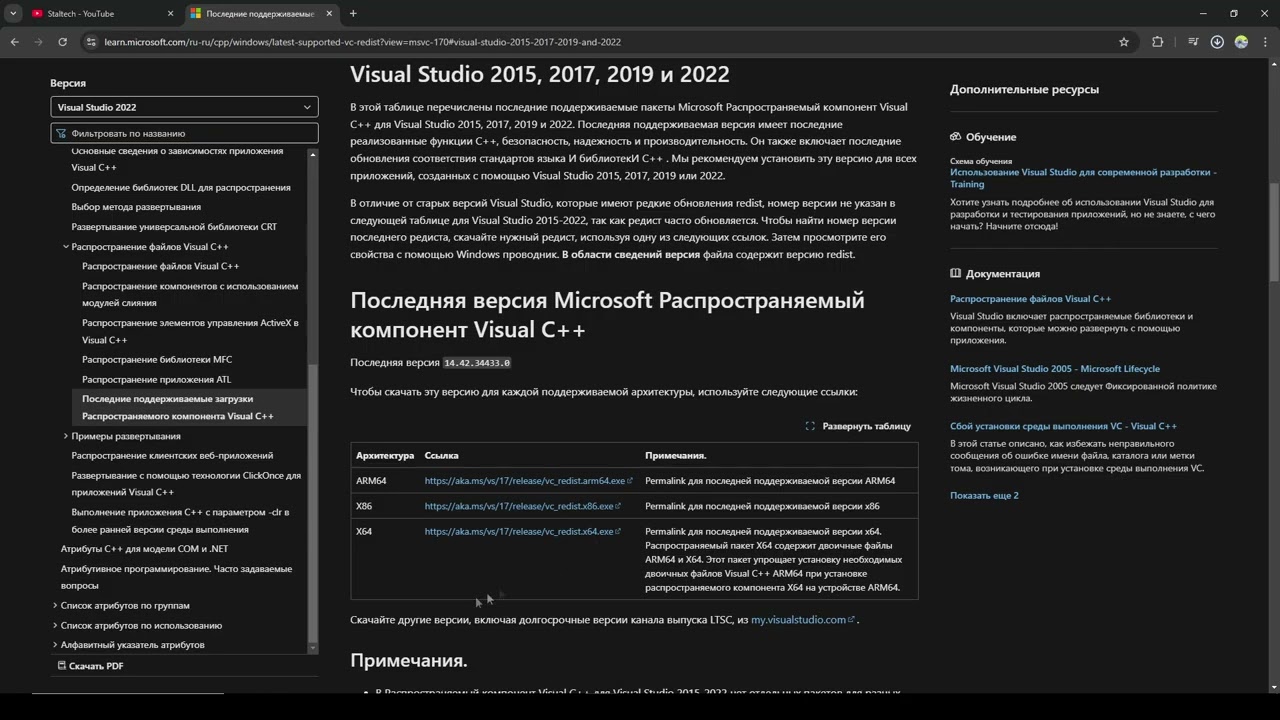Click Развернуть таблицу button
The image size is (1280, 720).
click(858, 426)
